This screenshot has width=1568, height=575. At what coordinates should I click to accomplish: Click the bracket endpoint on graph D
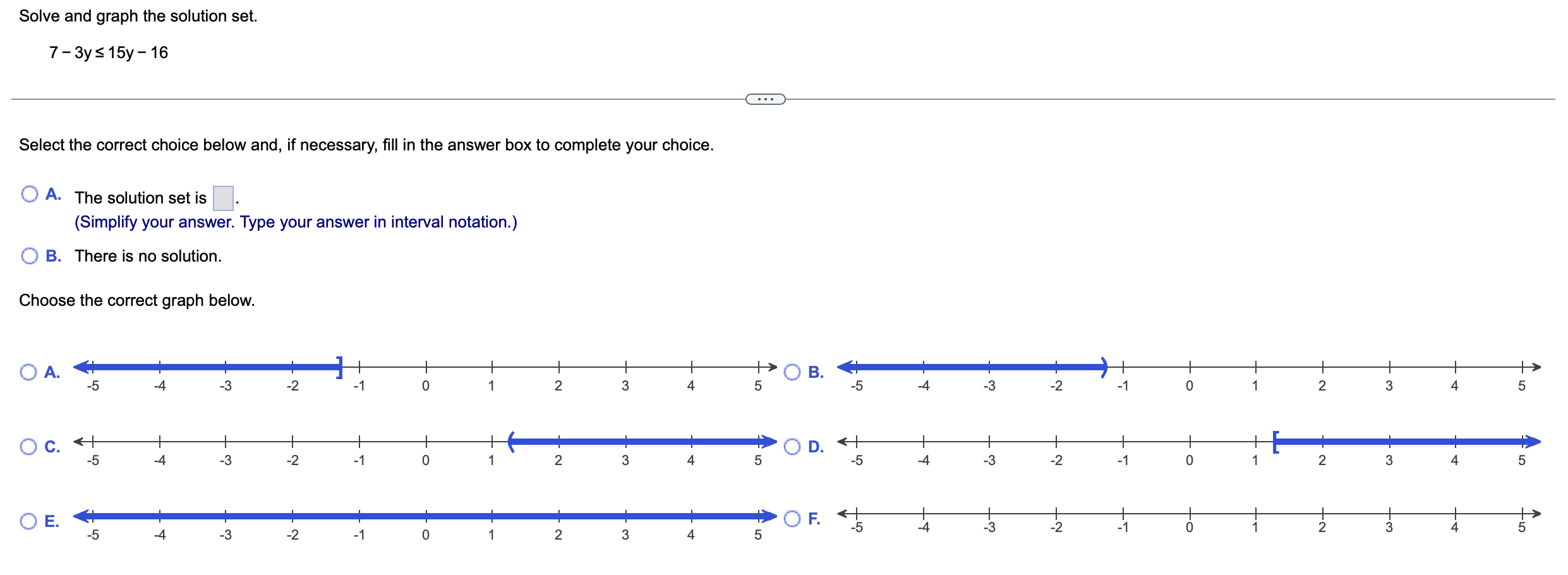click(x=1276, y=442)
